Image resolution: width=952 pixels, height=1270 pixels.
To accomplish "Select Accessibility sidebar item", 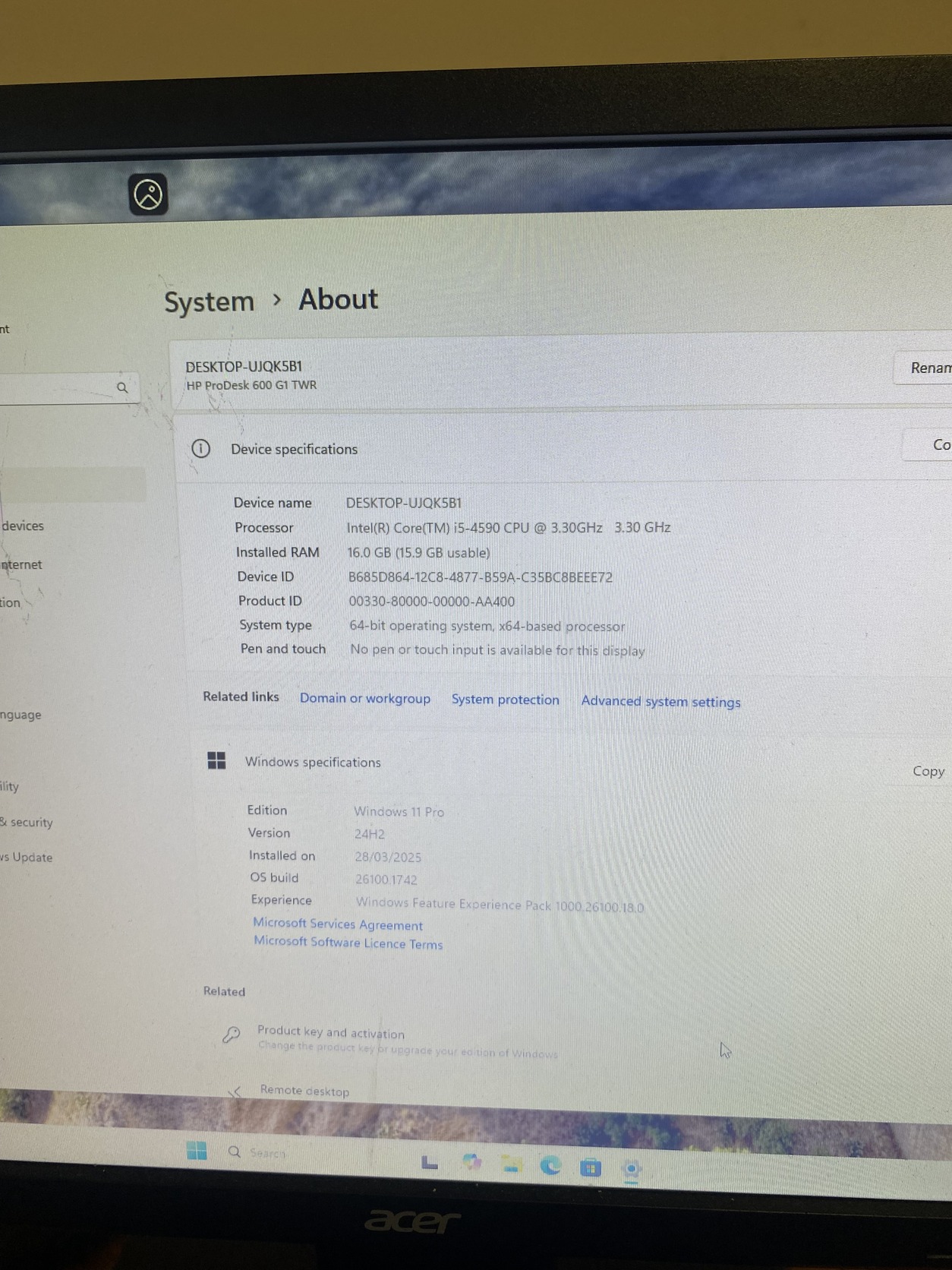I will pyautogui.click(x=10, y=786).
